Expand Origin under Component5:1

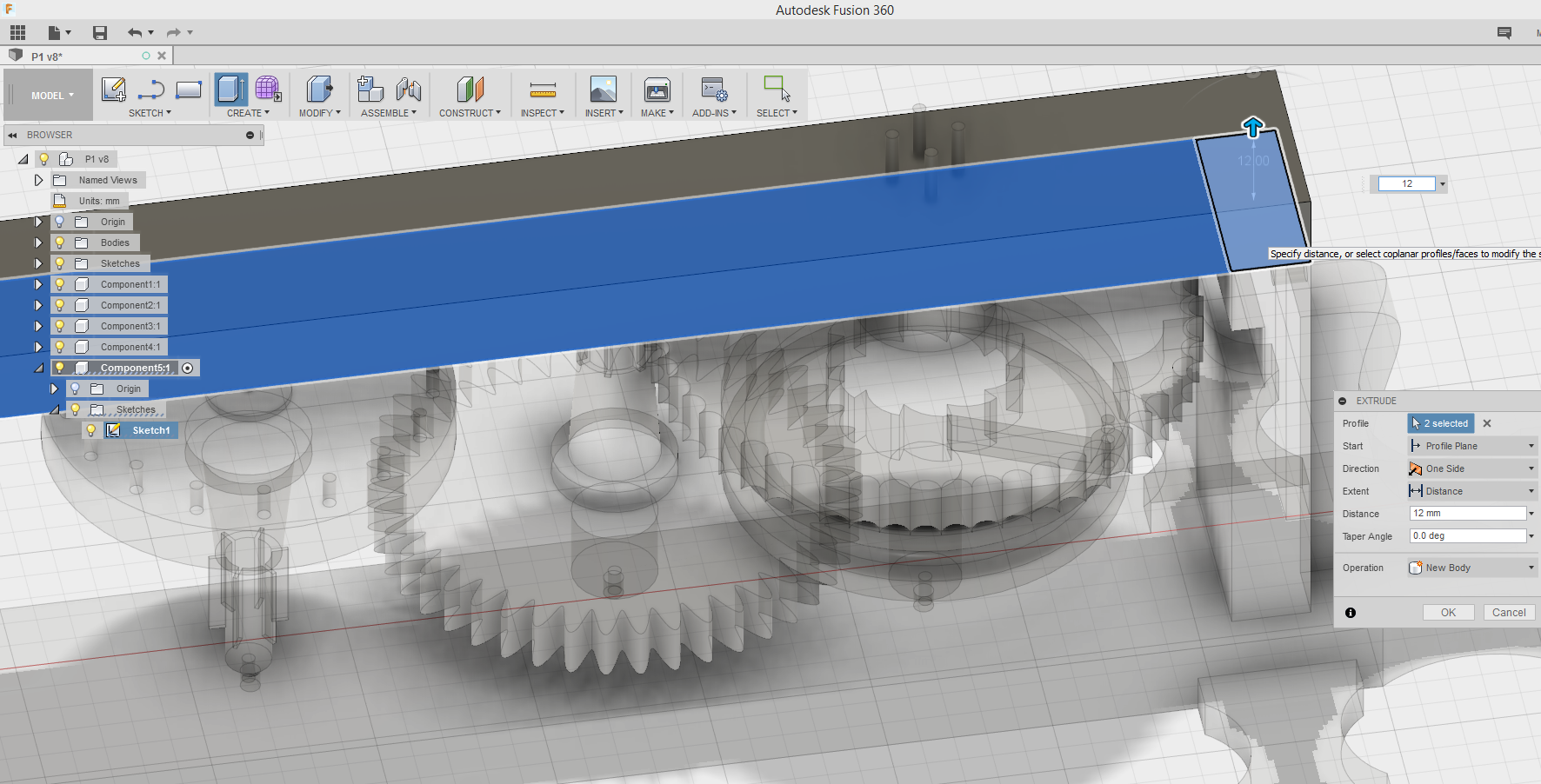pos(54,389)
